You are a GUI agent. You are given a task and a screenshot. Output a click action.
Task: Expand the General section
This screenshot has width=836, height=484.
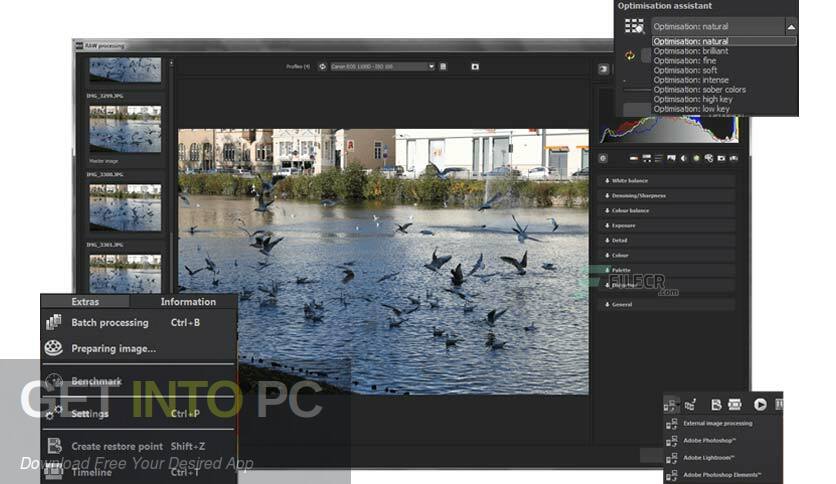tap(666, 304)
